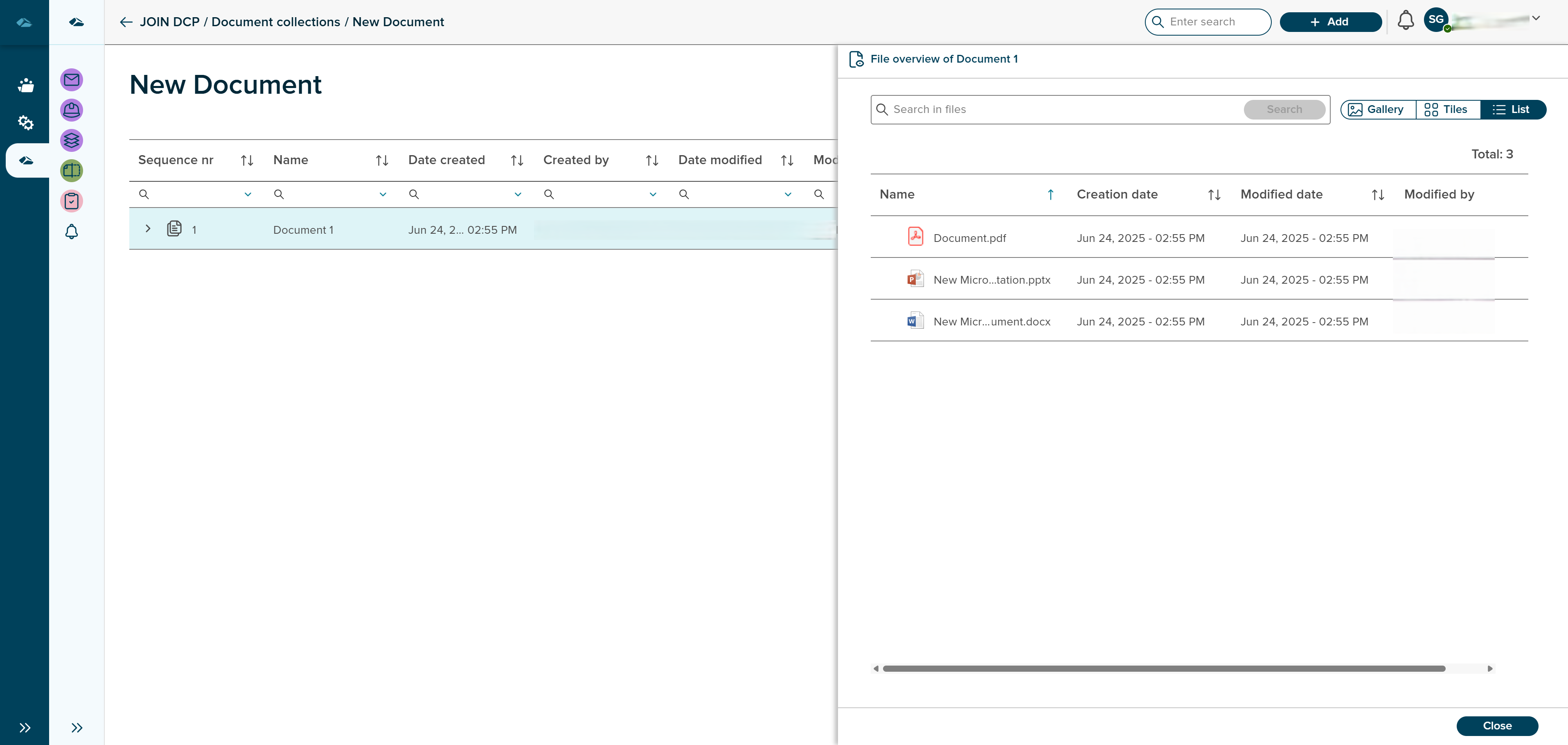Click the Add button in header

tap(1330, 22)
